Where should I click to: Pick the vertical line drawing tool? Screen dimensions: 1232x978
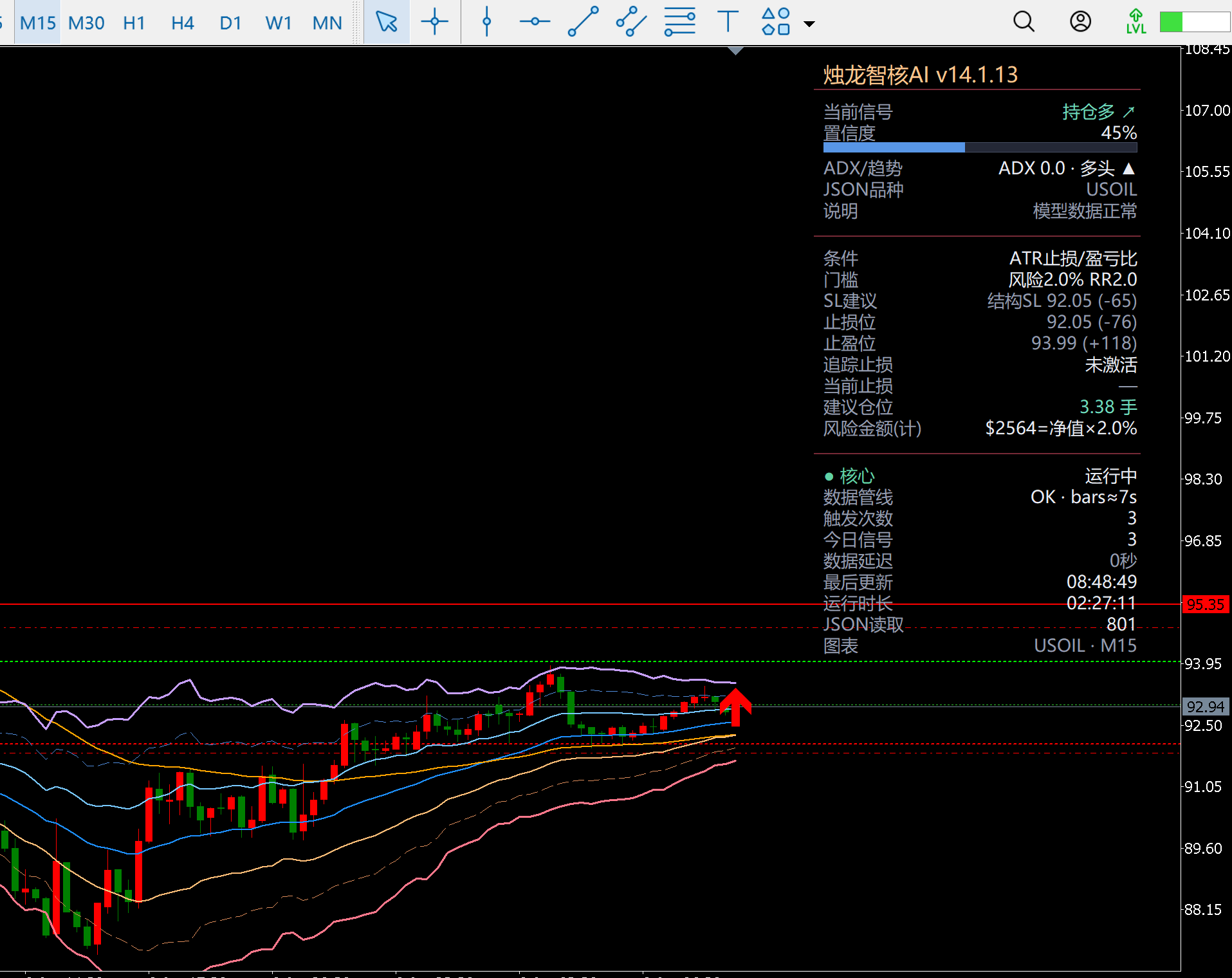pos(487,22)
